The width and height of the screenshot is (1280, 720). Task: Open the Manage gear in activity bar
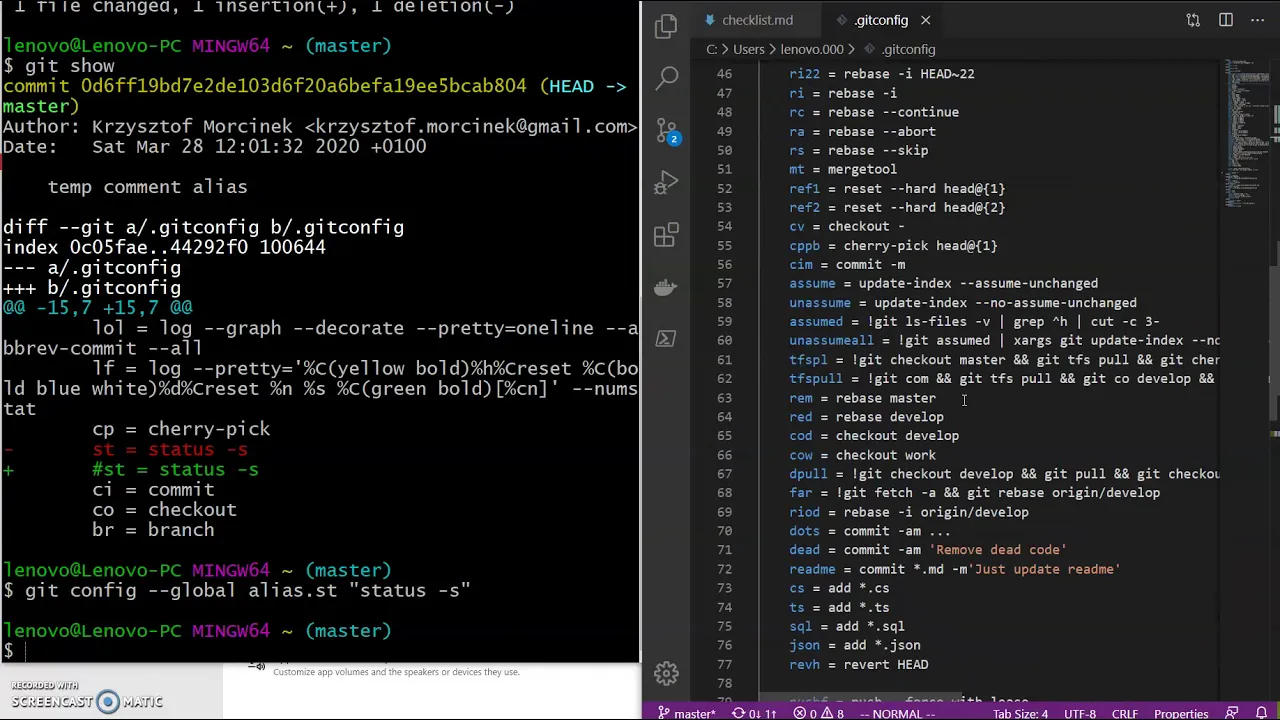click(x=666, y=673)
